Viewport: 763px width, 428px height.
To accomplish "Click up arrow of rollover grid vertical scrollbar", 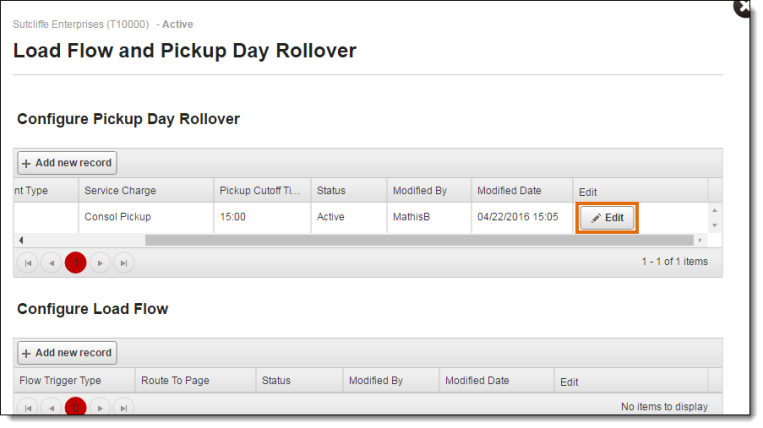I will point(714,210).
